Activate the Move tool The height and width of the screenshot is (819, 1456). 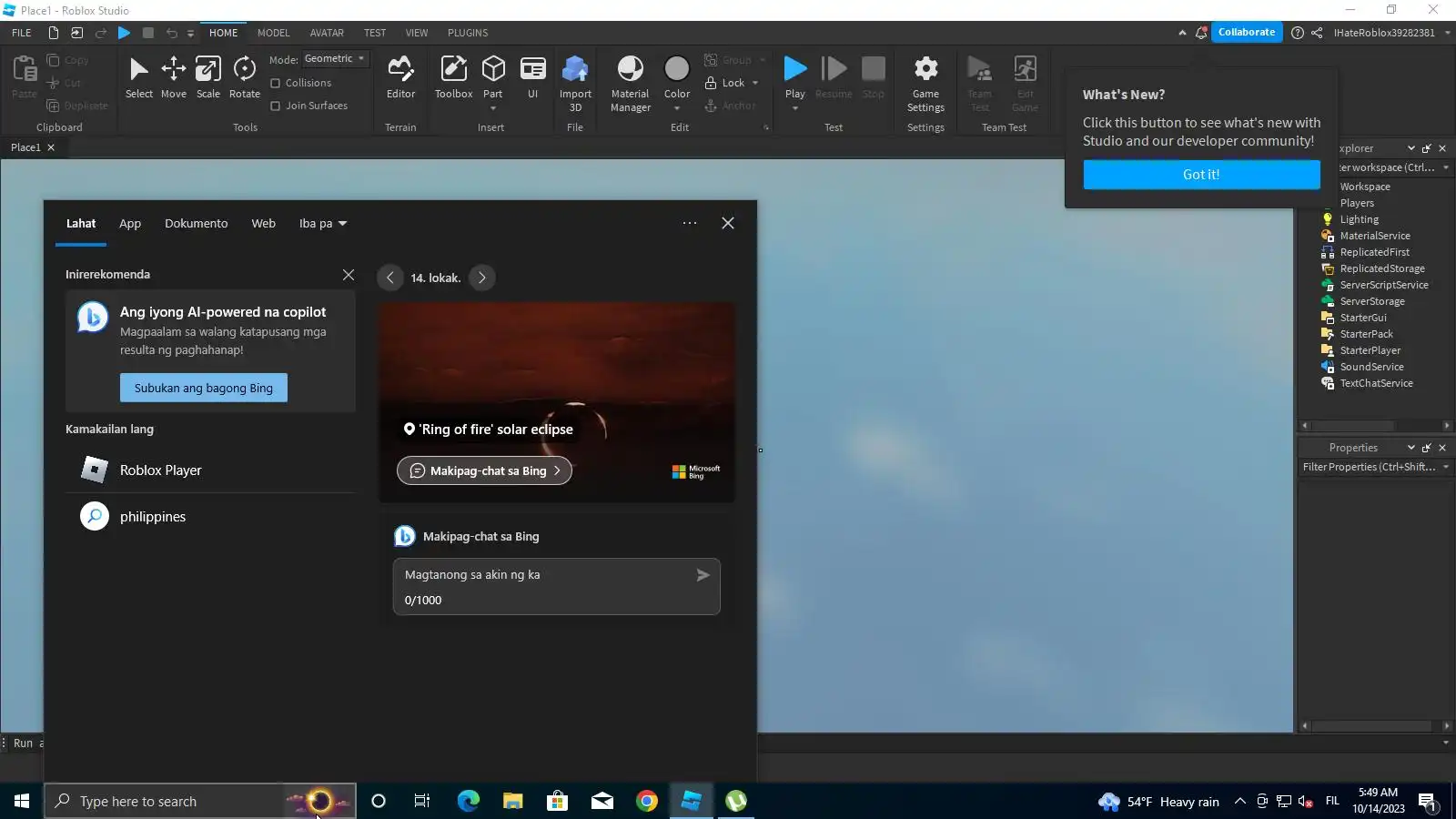tap(174, 77)
